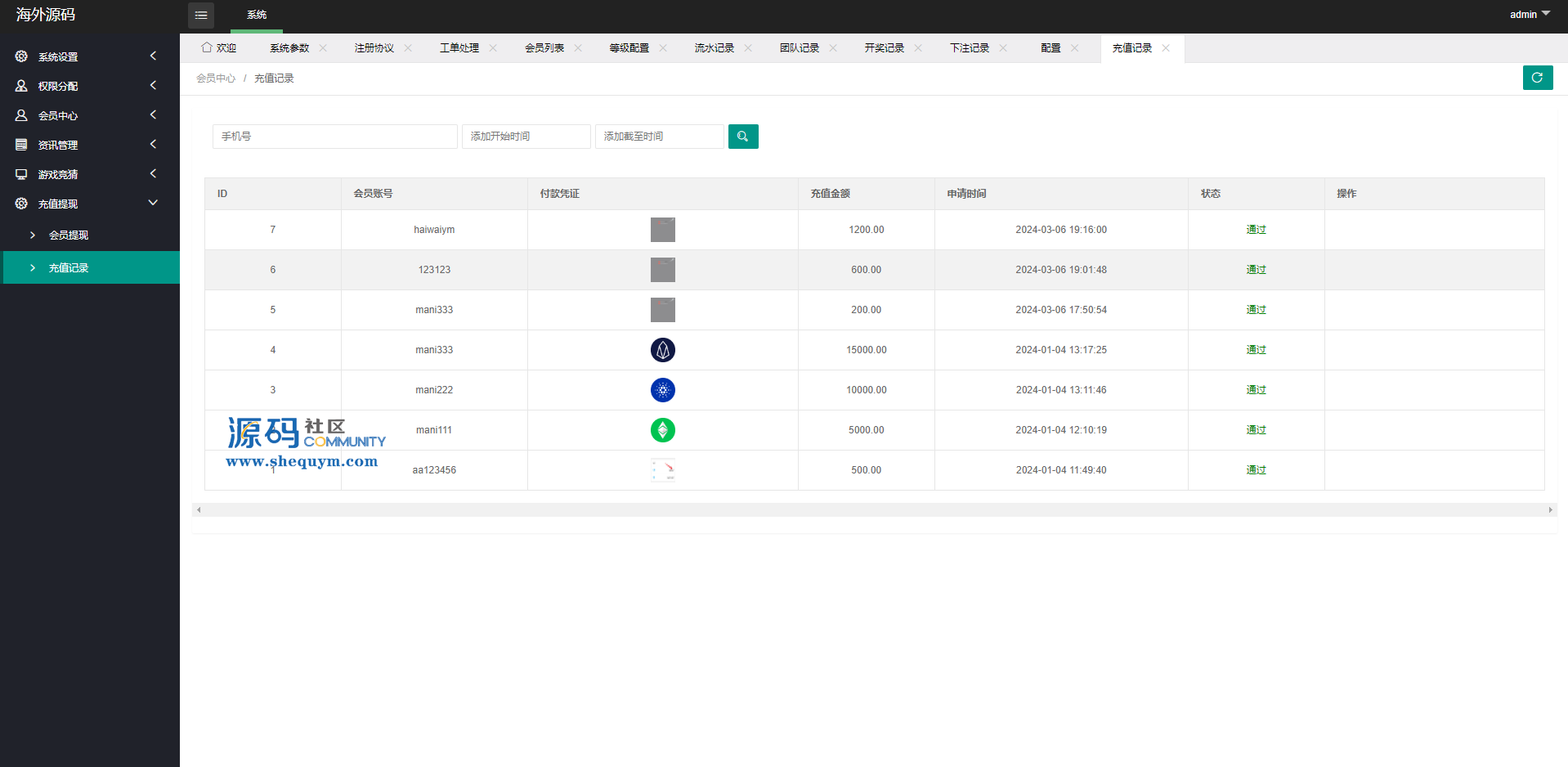
Task: Open the 会员提现 submenu item
Action: tap(90, 235)
